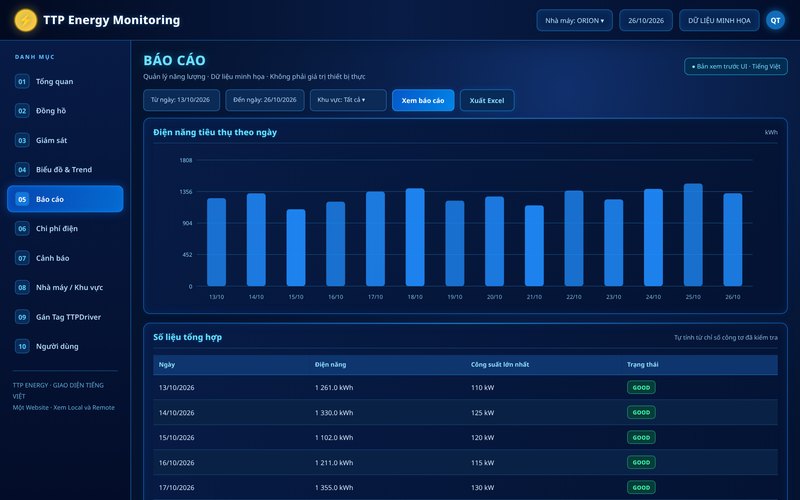Viewport: 800px width, 500px height.
Task: Open Người dùng page
Action: (65, 346)
